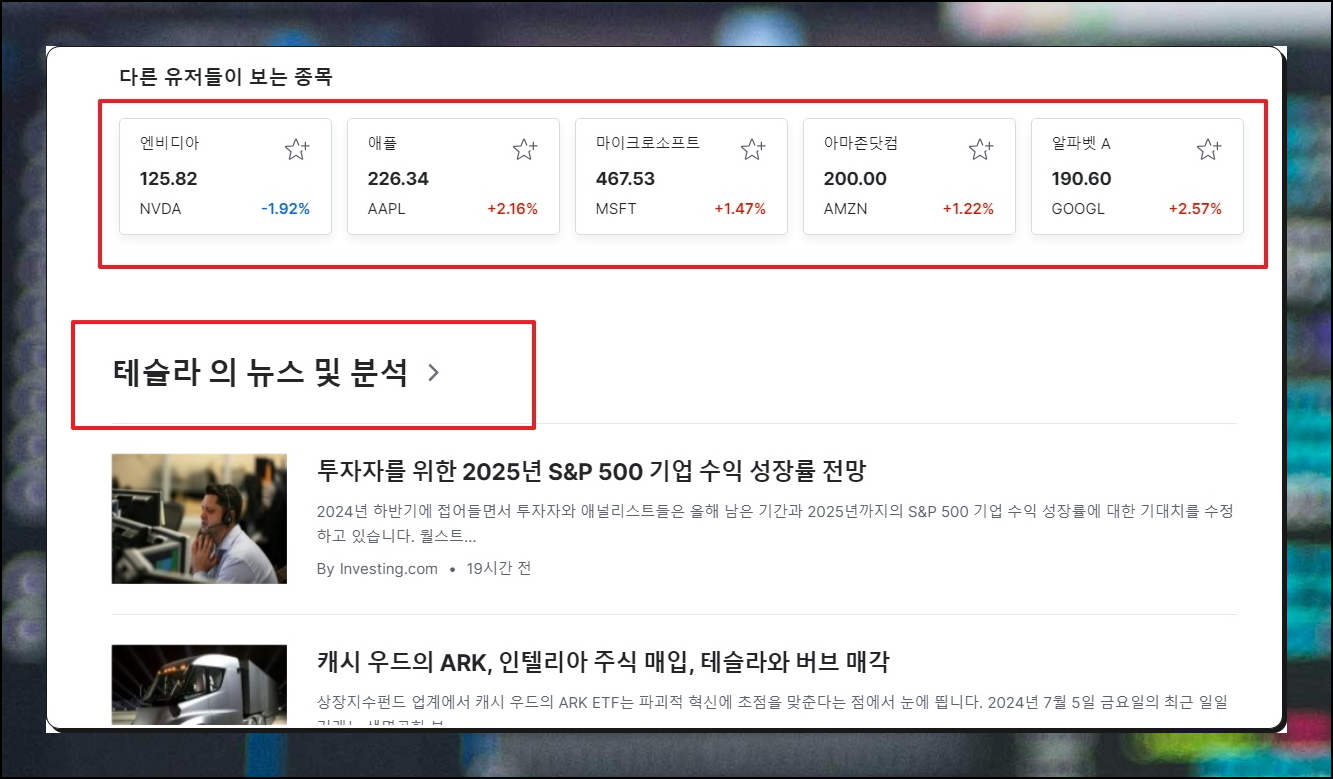Open the 엔비디아 stock name
This screenshot has width=1333, height=779.
tap(169, 143)
